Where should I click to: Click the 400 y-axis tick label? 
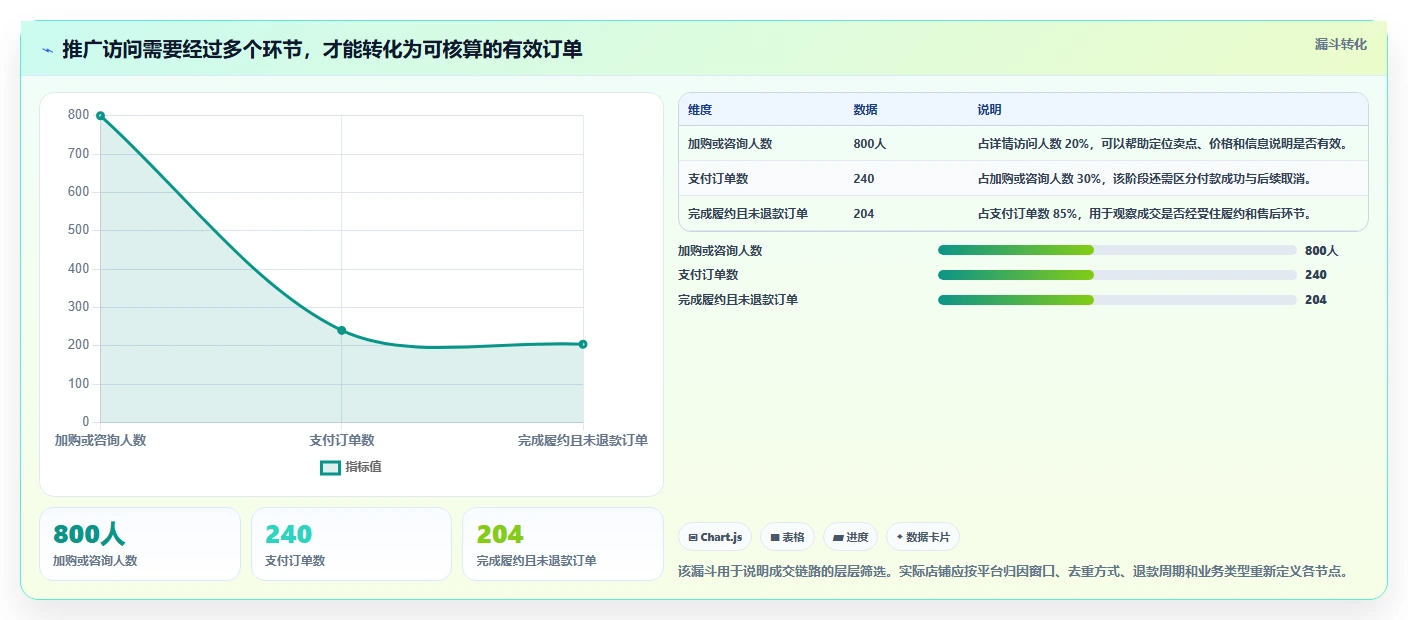point(79,269)
